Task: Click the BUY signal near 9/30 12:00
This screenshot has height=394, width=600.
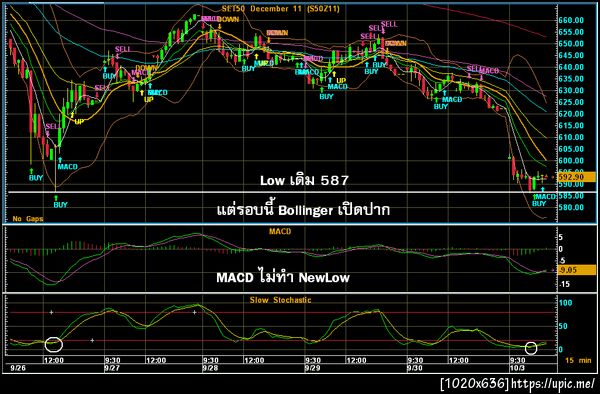Action: 440,106
